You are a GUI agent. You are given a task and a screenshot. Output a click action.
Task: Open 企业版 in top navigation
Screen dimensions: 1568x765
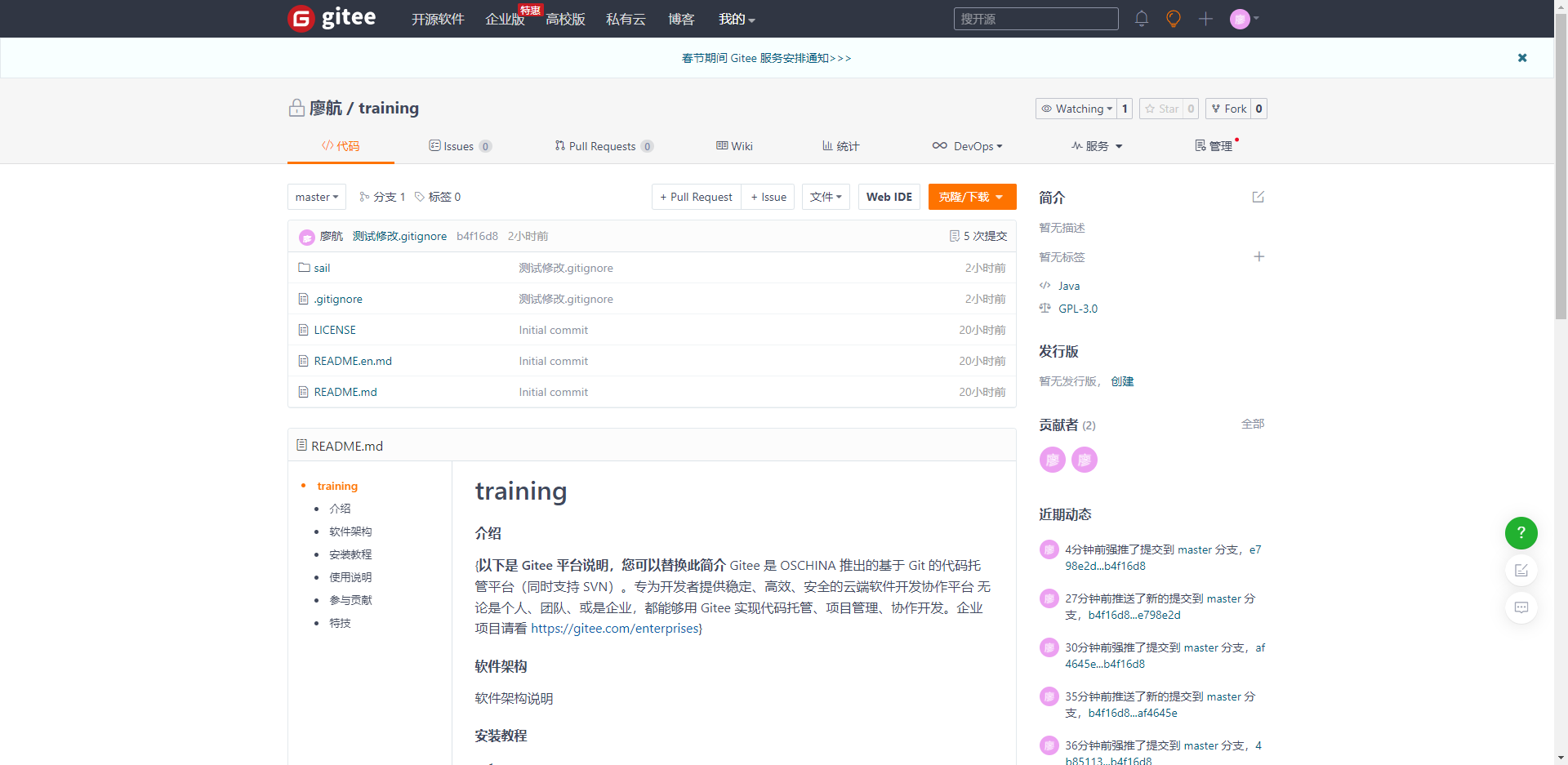(505, 19)
